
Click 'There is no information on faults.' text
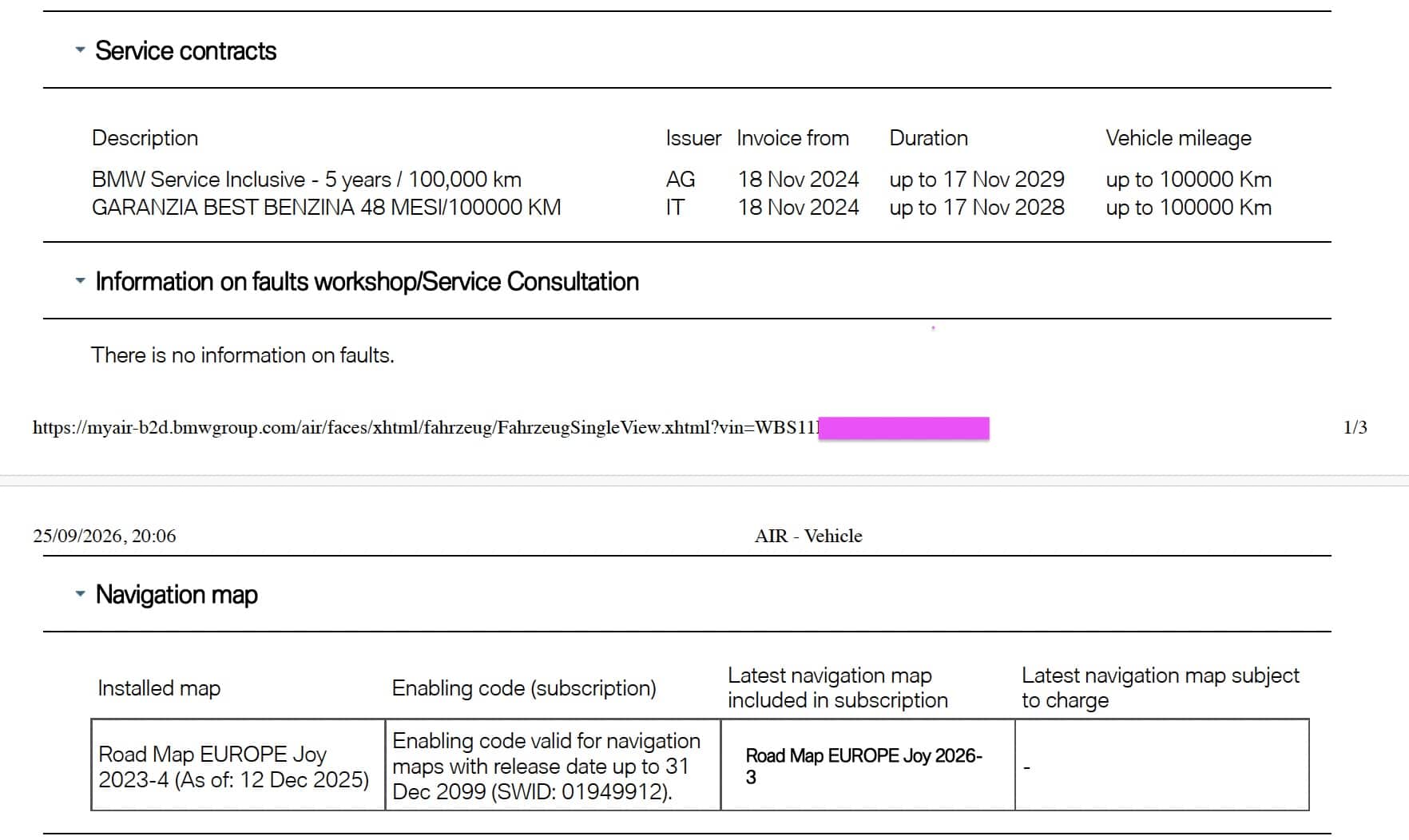click(243, 355)
